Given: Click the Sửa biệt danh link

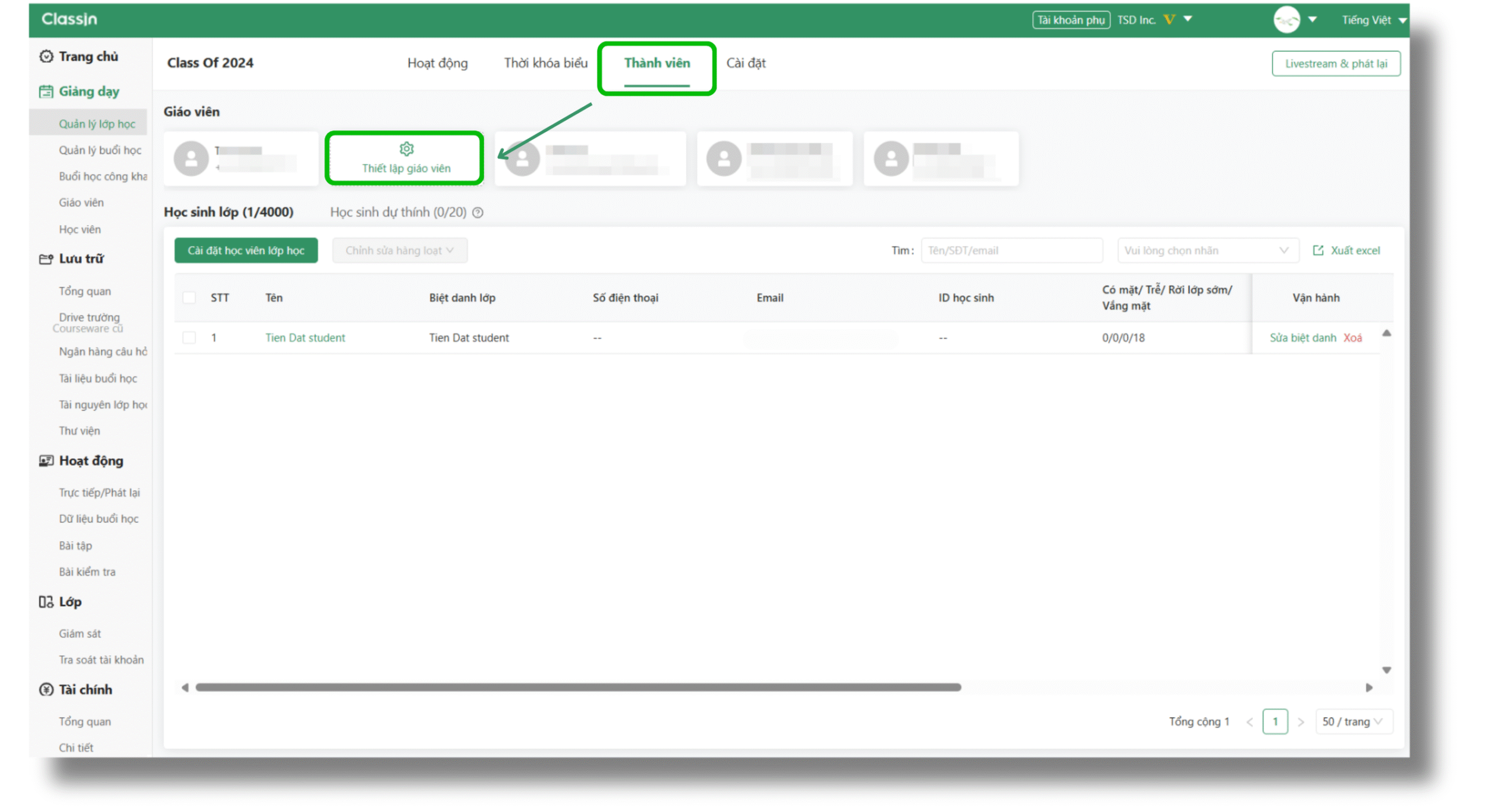Looking at the screenshot, I should (x=1302, y=338).
